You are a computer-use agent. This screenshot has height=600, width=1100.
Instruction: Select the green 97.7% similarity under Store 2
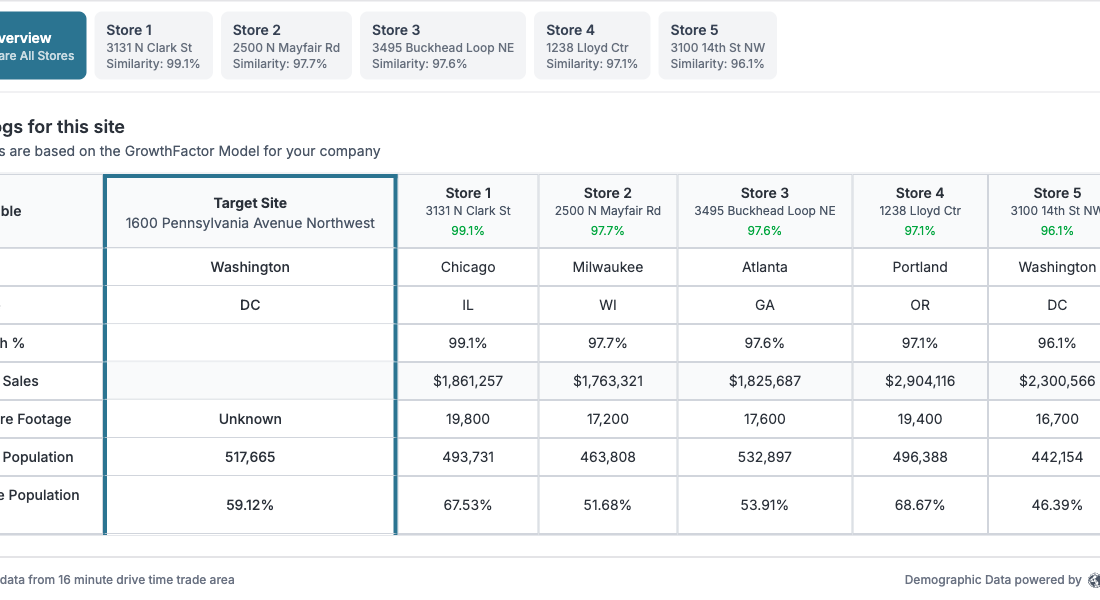(x=607, y=232)
